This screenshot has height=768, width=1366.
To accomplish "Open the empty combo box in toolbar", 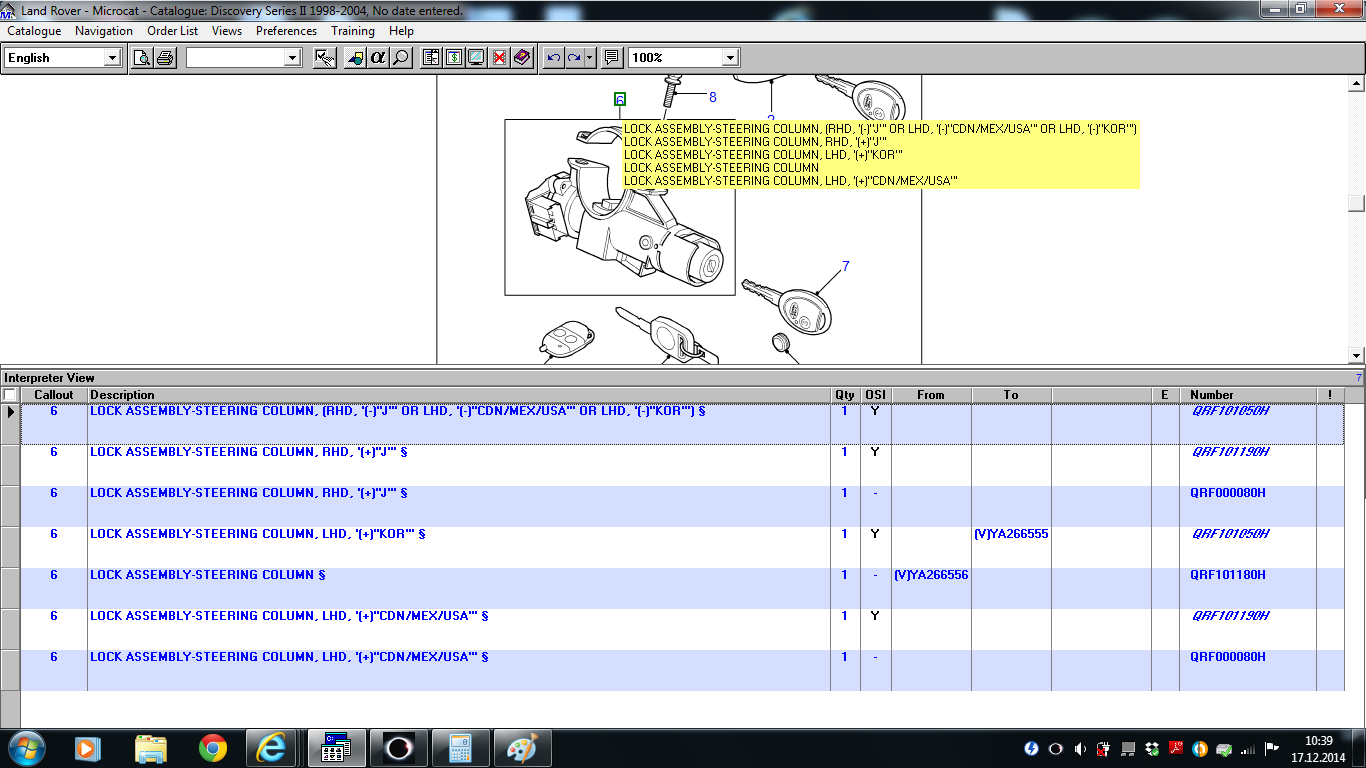I will point(292,58).
